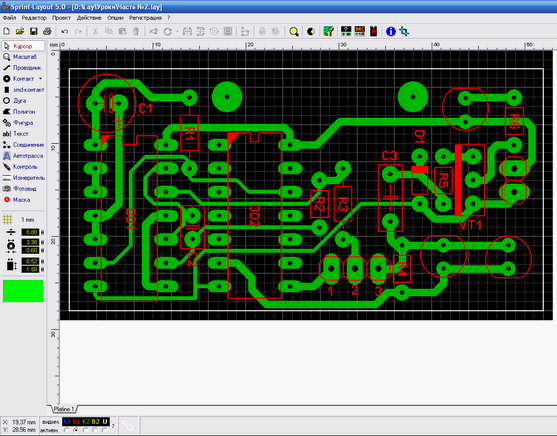Screen dimensions: 557x436
Task: Toggle visibility of the B1 layer
Action: [x=76, y=422]
